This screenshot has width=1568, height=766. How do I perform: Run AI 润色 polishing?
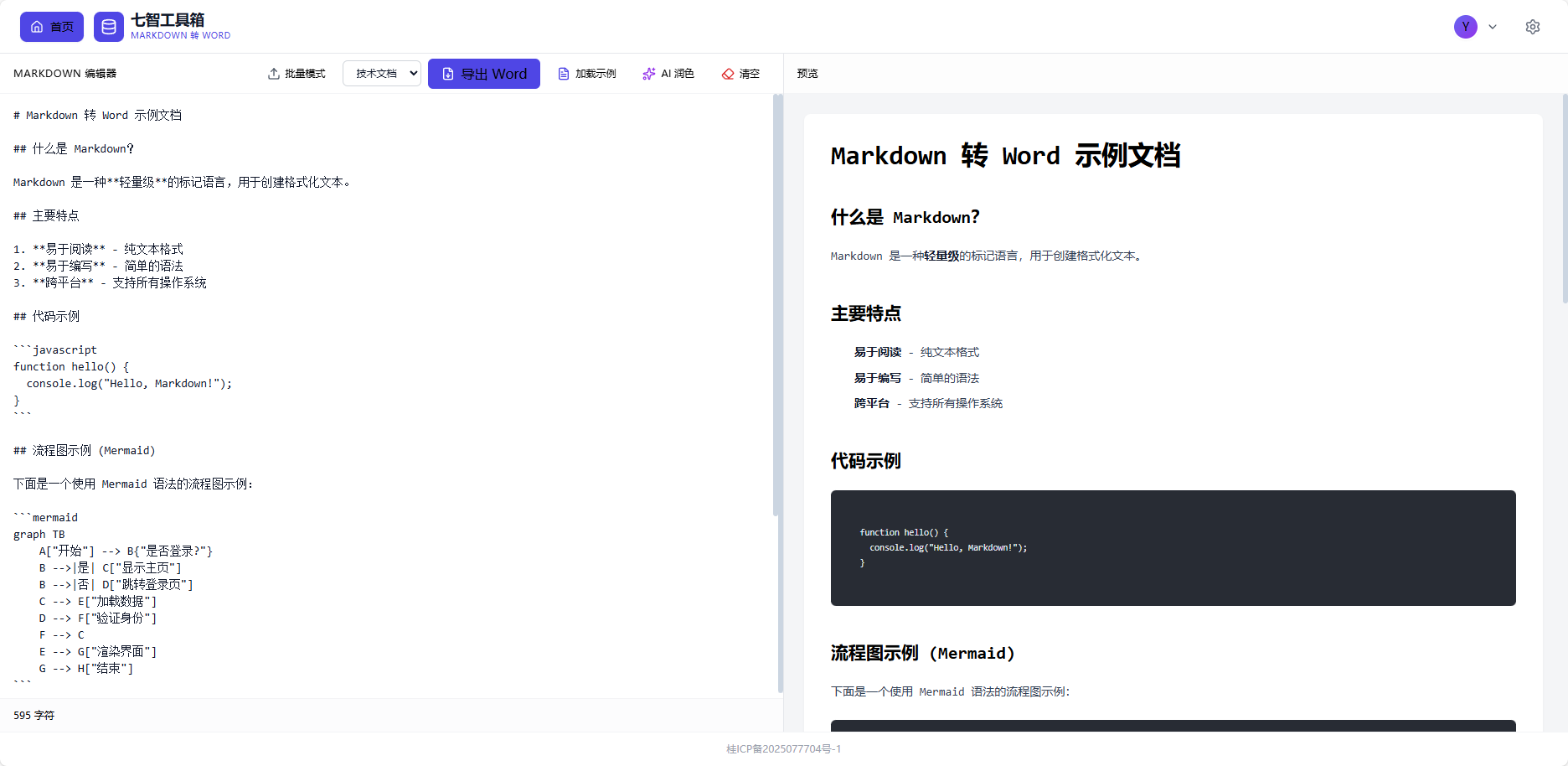pos(668,74)
